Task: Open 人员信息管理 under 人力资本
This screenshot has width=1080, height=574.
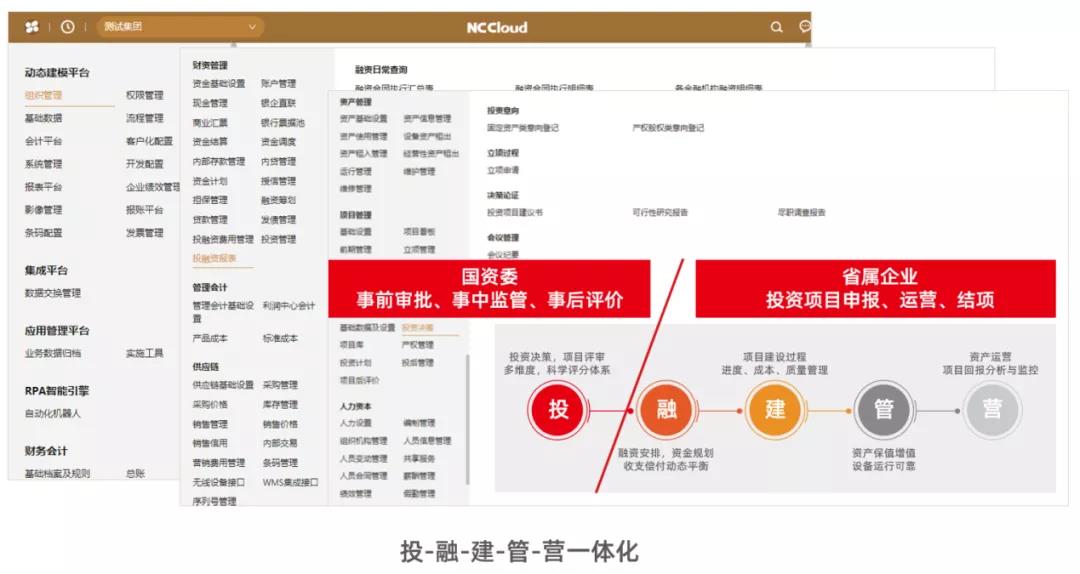Action: 427,440
